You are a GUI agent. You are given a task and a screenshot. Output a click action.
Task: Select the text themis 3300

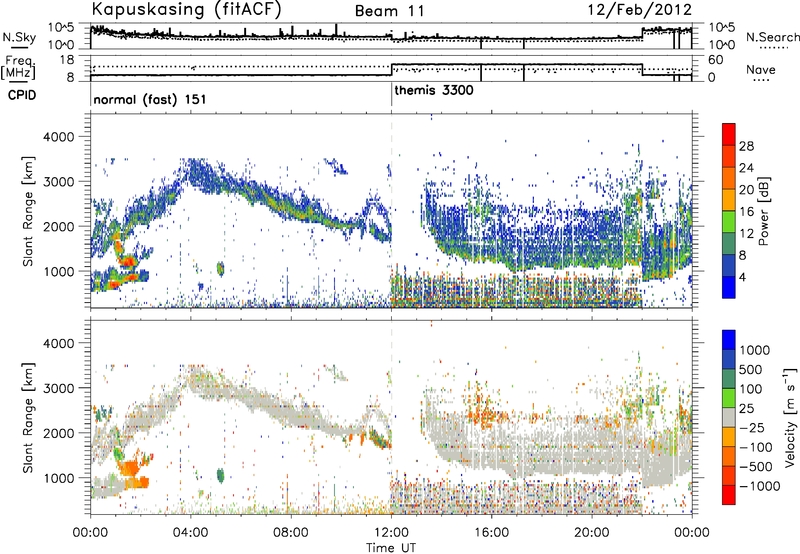tap(434, 90)
